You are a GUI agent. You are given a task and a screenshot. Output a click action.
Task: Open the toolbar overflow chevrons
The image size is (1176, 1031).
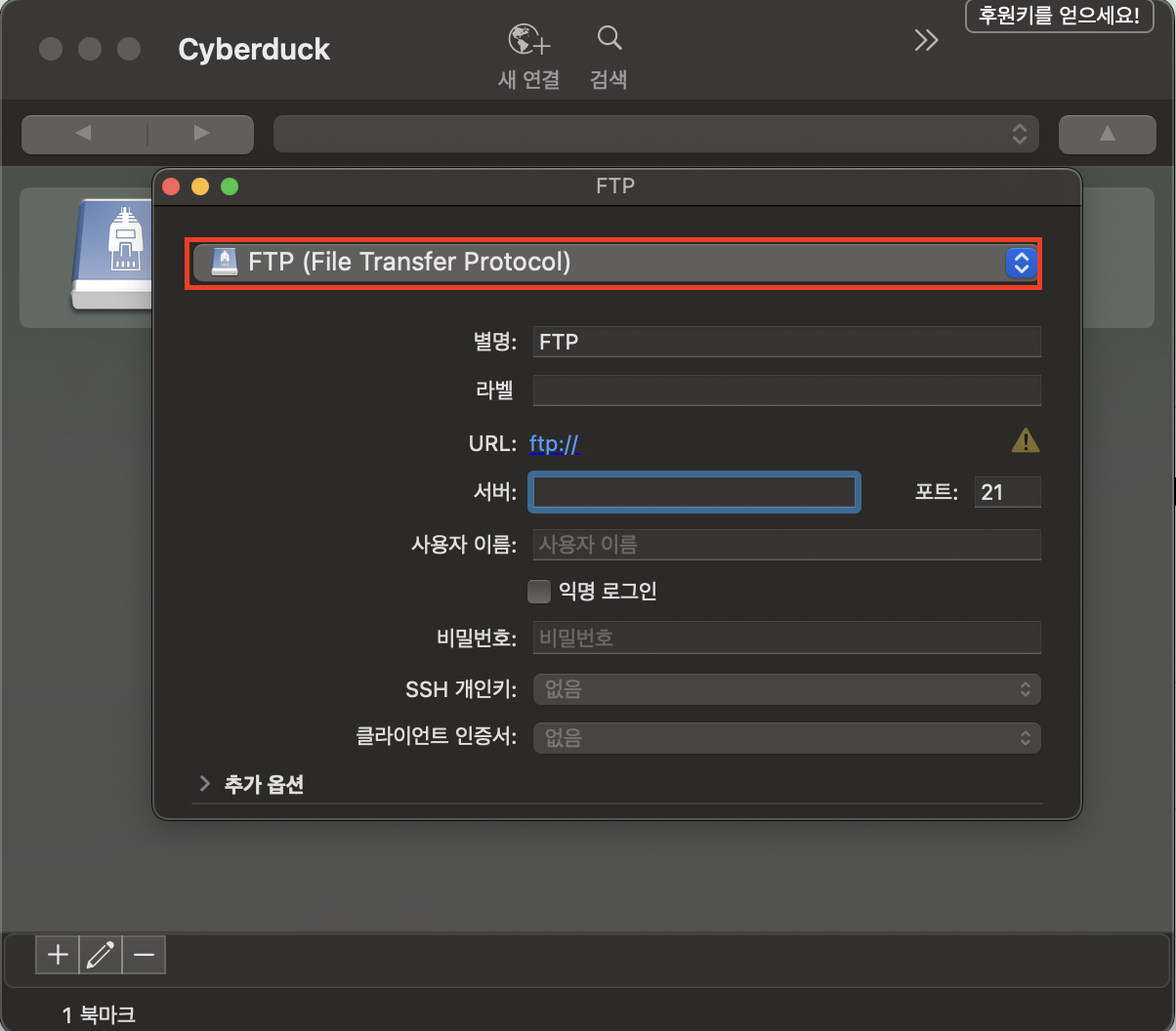[925, 40]
